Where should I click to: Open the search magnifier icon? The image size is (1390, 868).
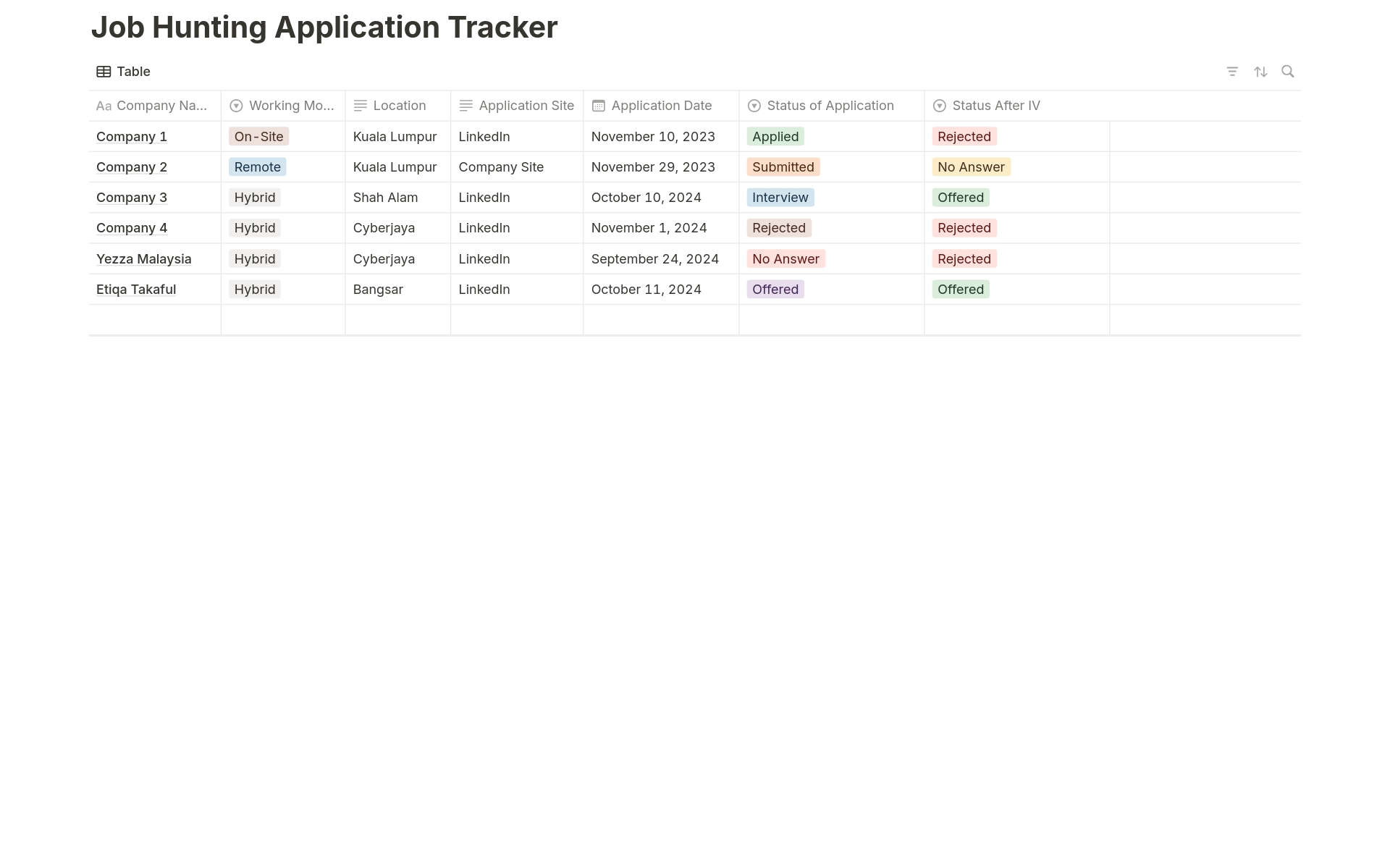[x=1287, y=71]
